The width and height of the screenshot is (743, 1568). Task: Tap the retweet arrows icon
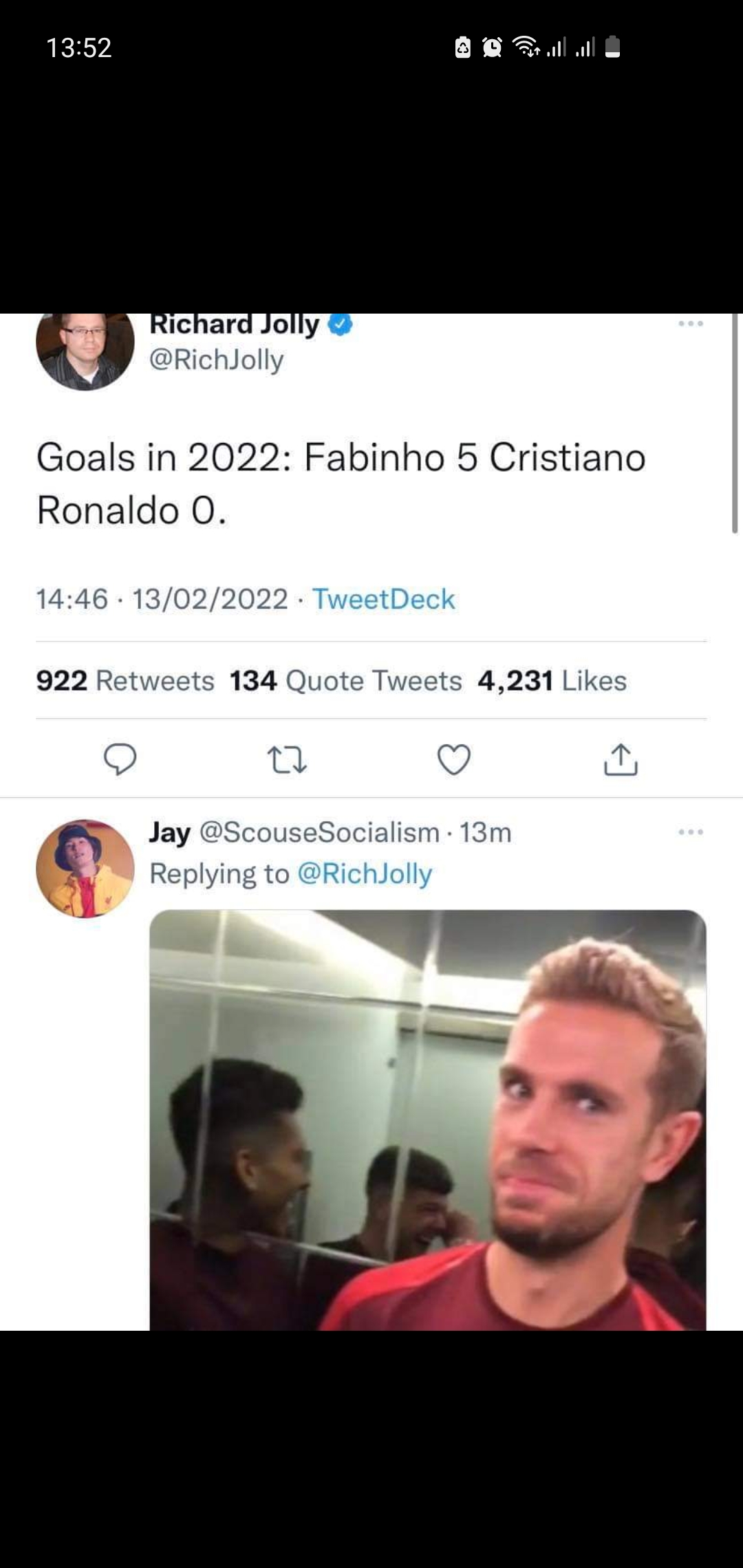(286, 759)
